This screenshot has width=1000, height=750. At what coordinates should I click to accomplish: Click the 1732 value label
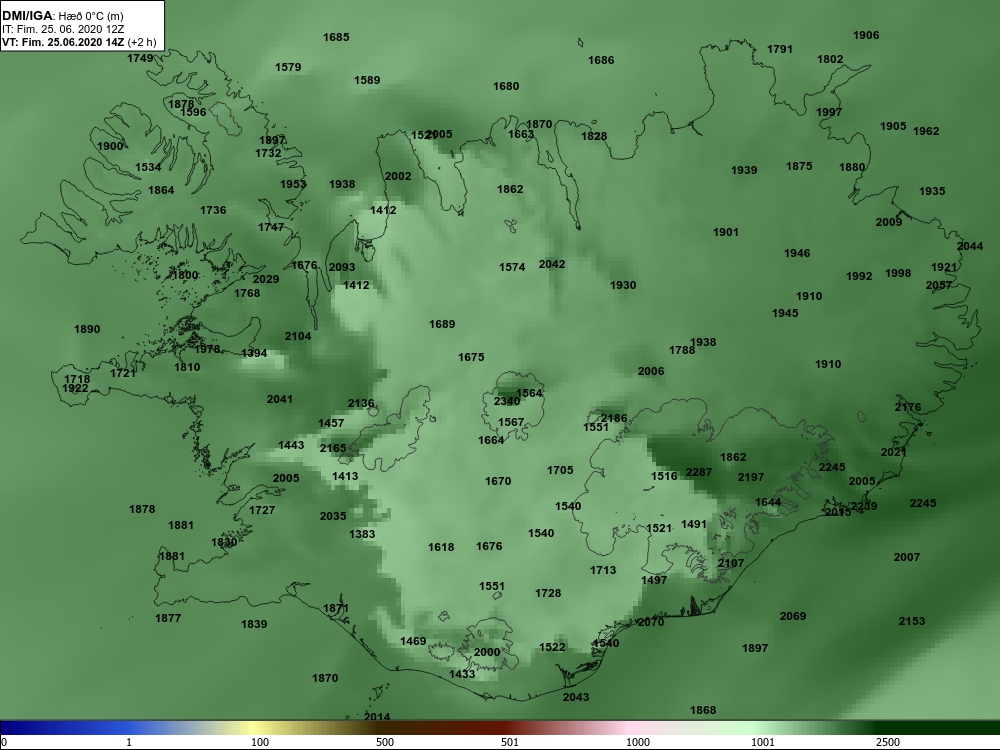(268, 153)
